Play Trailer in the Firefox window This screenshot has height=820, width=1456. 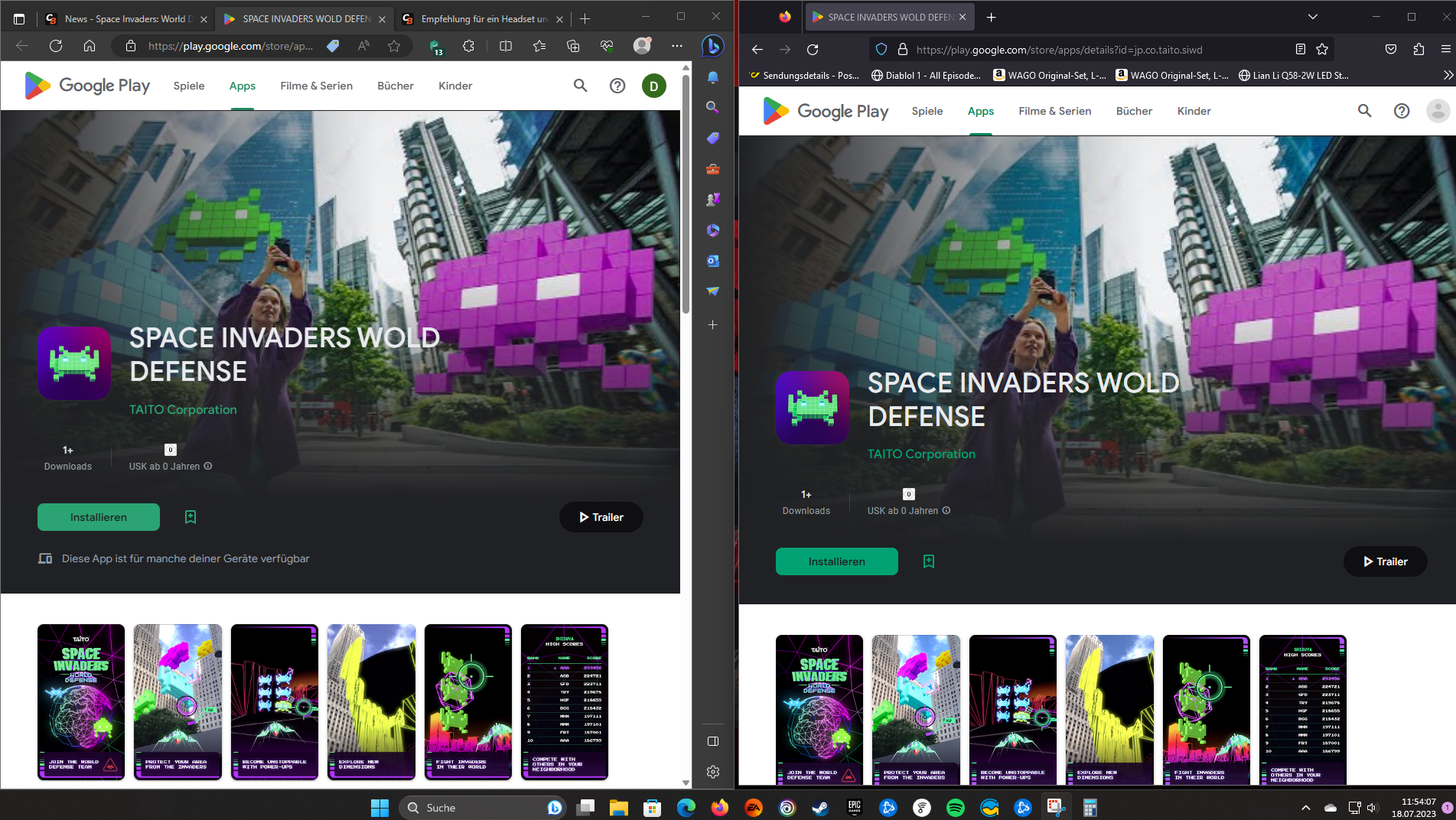click(1385, 561)
